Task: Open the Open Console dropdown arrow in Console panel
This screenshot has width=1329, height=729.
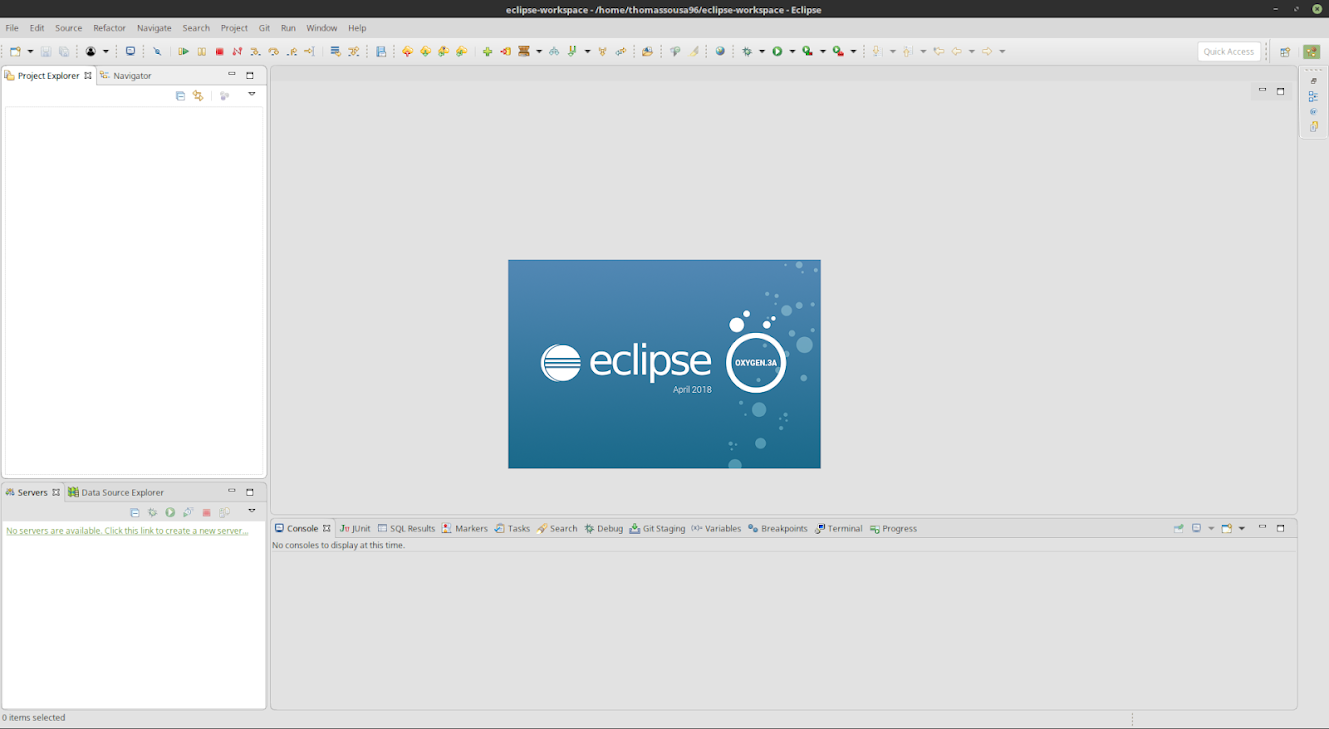Action: click(x=1242, y=528)
